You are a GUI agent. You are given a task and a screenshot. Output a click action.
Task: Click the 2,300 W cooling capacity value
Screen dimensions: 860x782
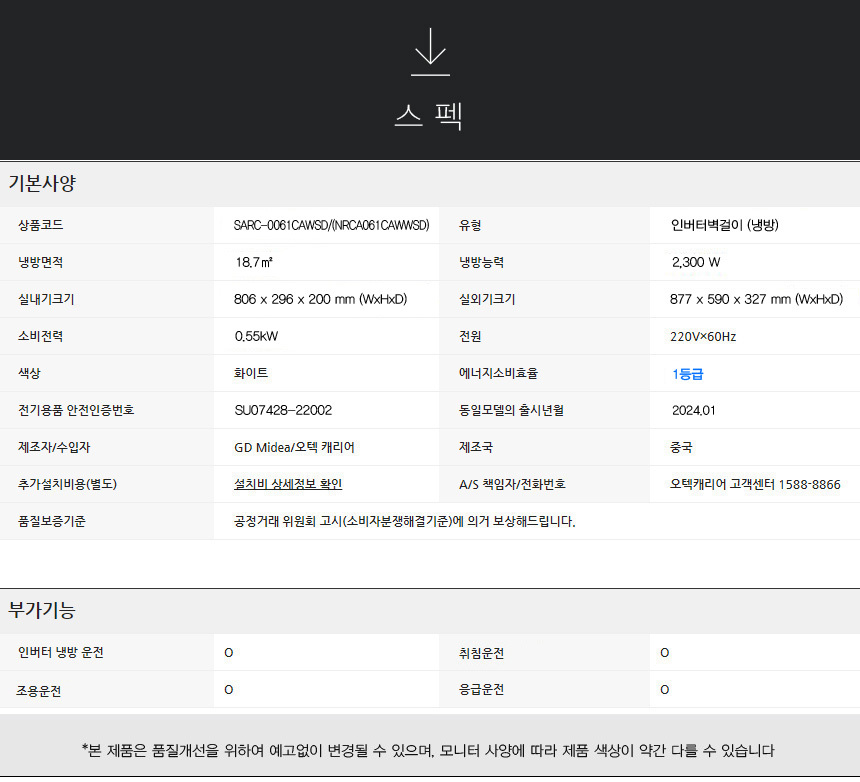point(696,263)
